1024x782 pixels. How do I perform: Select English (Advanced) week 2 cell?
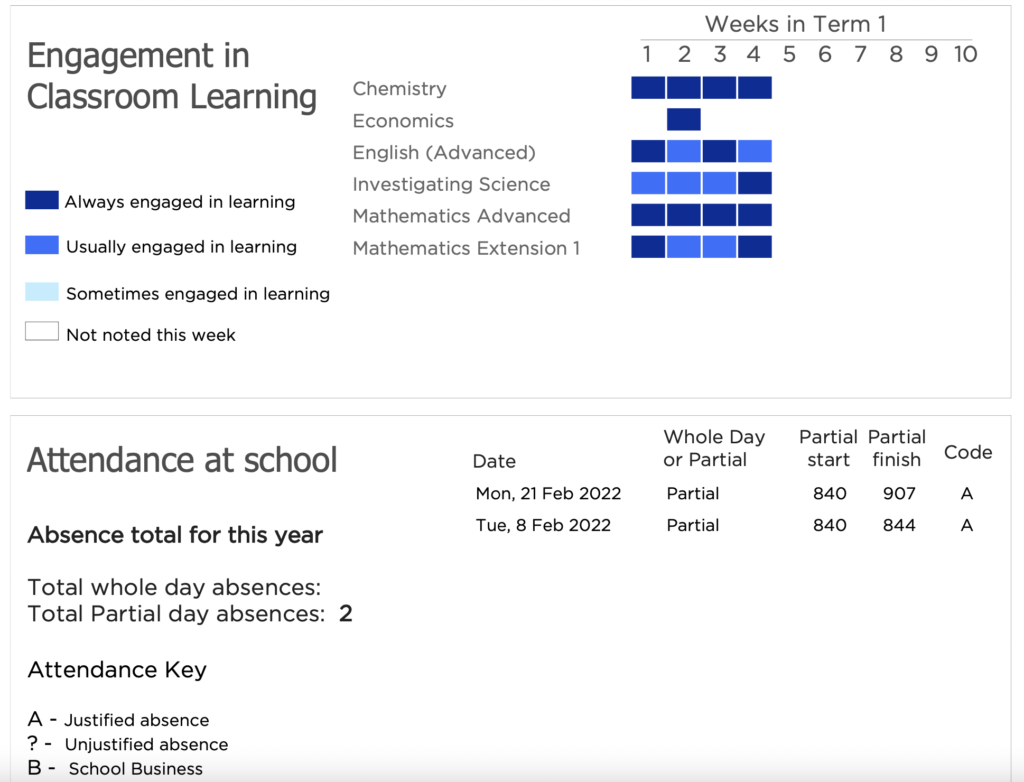[x=684, y=152]
